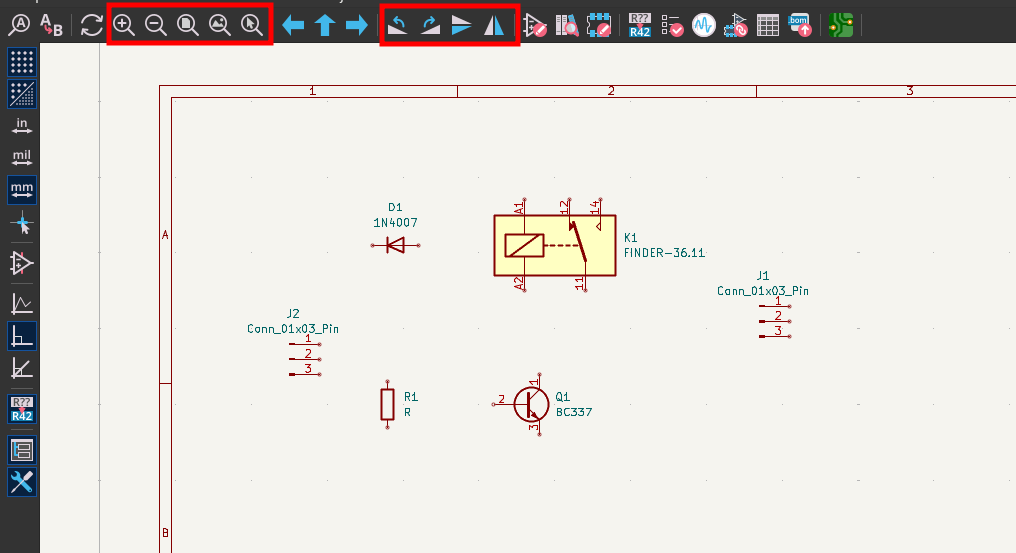The height and width of the screenshot is (553, 1016).
Task: Select the K1 FINDER-36.11 relay symbol
Action: click(x=554, y=246)
